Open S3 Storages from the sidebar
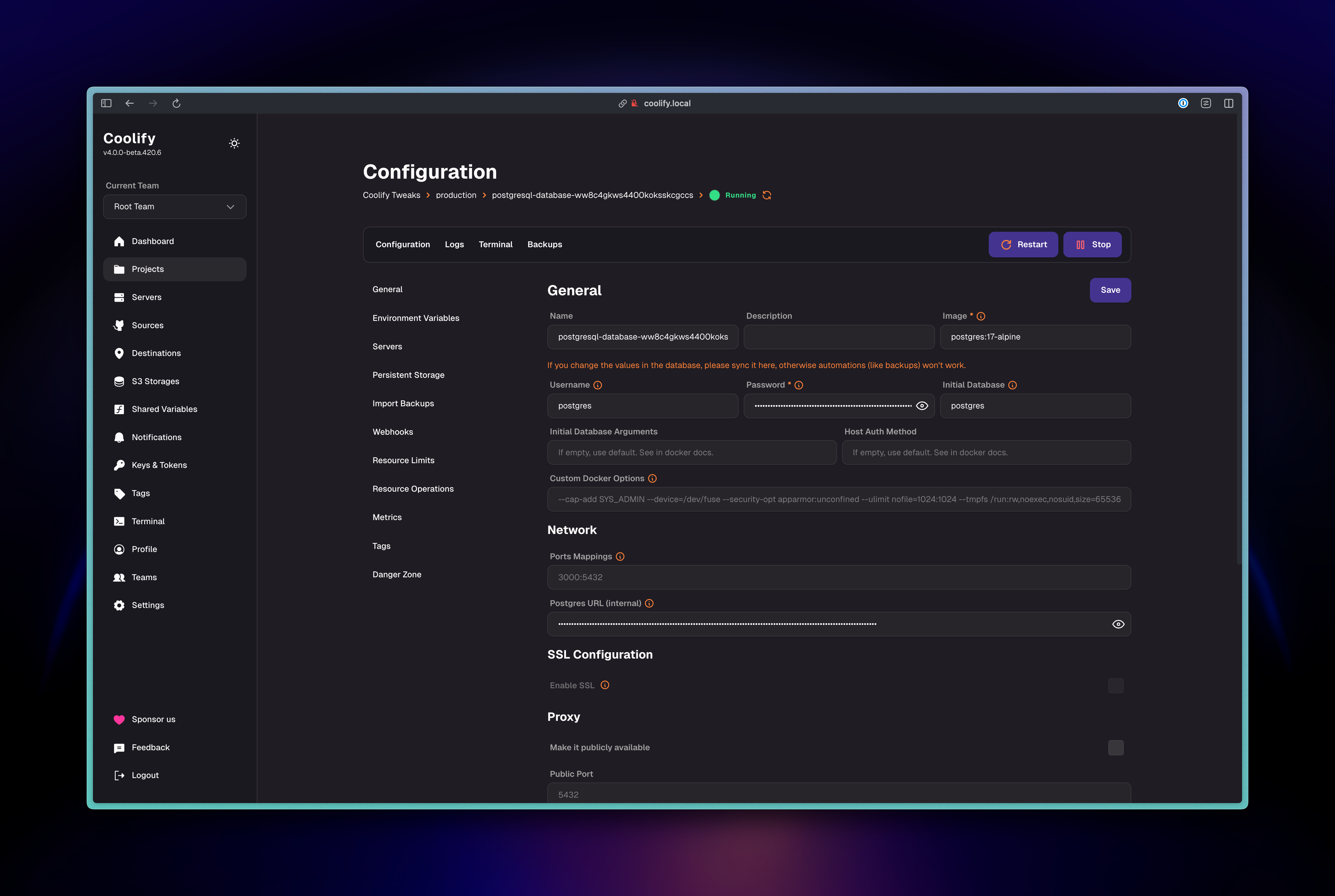Image resolution: width=1335 pixels, height=896 pixels. pyautogui.click(x=155, y=381)
